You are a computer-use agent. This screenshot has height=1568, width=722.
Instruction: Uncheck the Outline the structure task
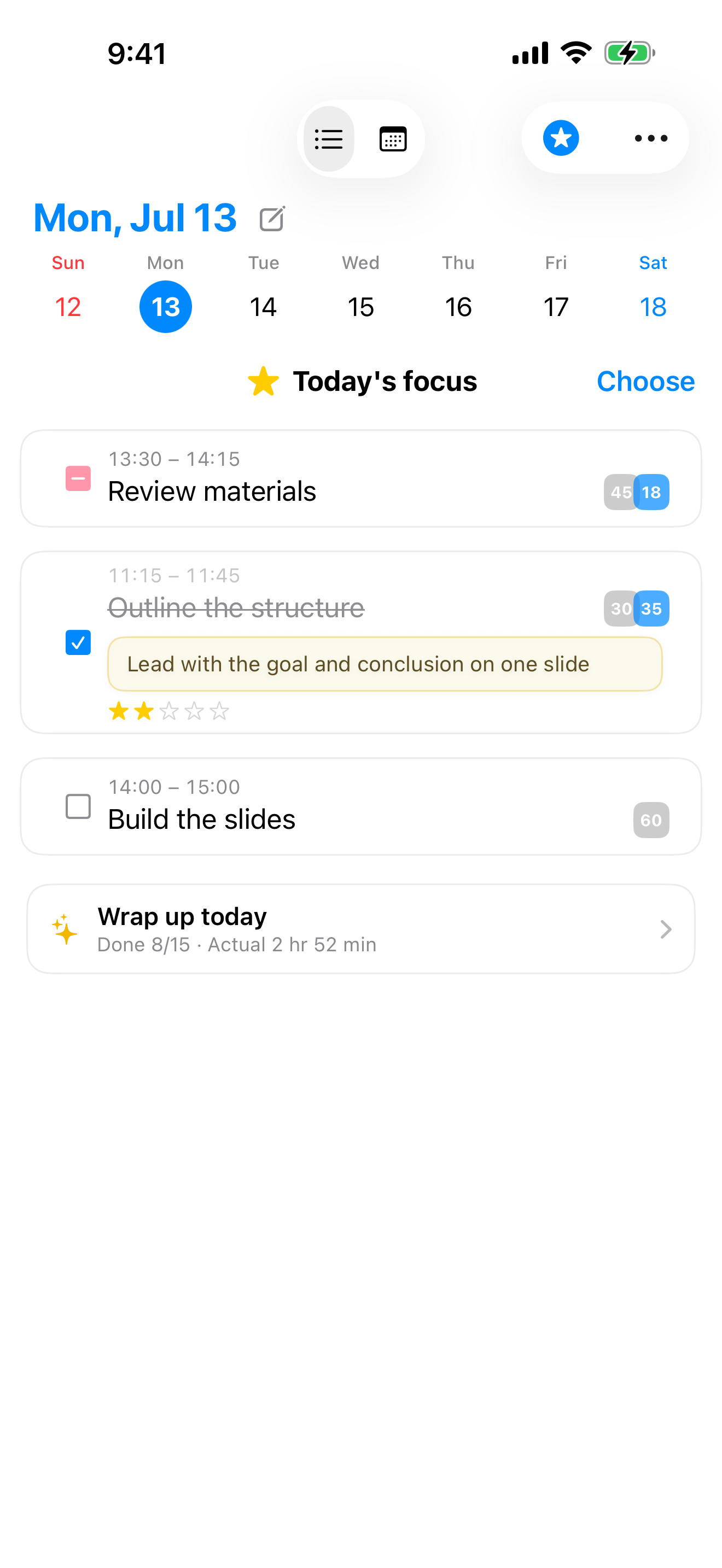coord(78,642)
